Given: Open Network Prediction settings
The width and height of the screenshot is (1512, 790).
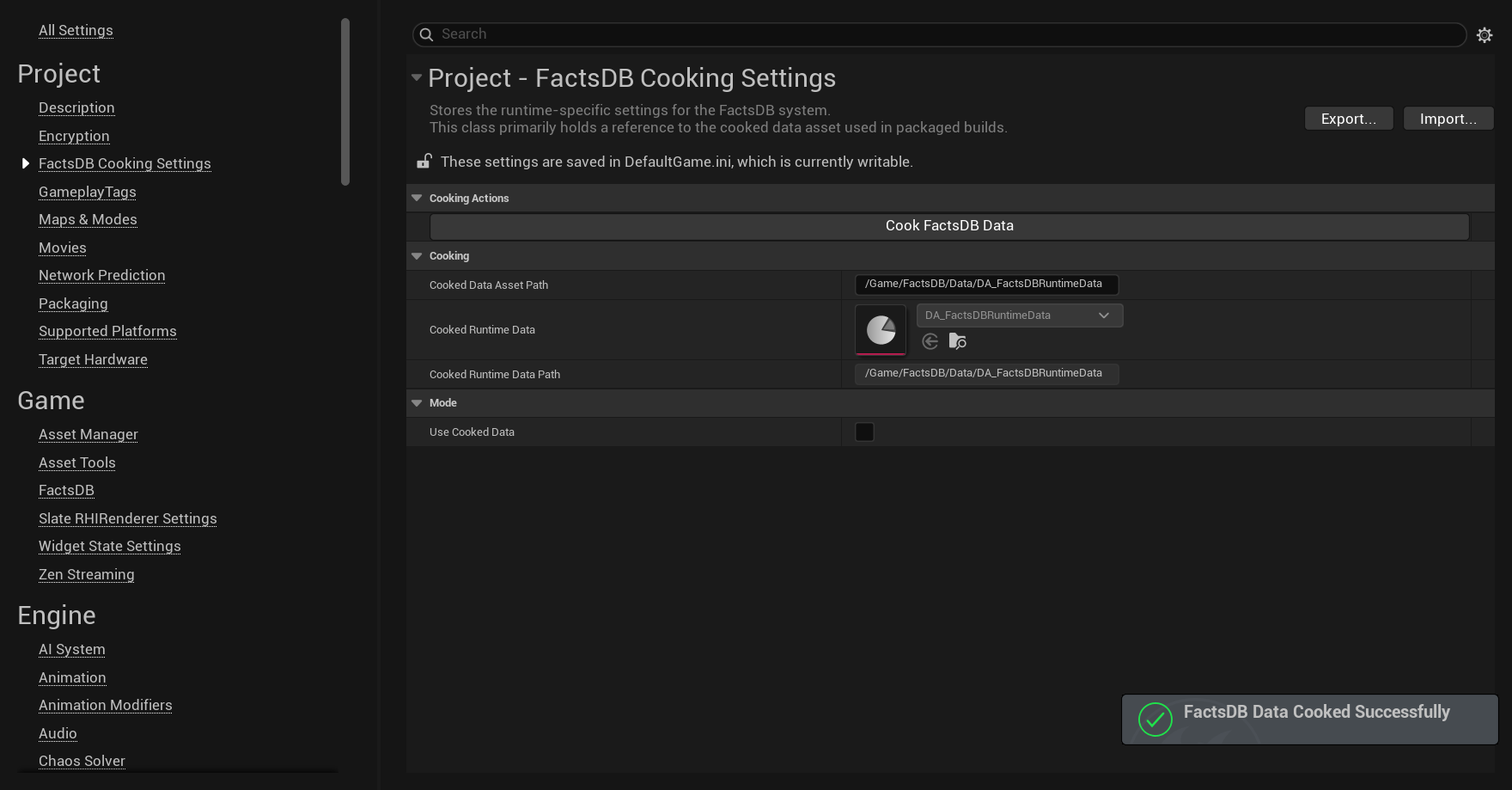Looking at the screenshot, I should tap(101, 275).
